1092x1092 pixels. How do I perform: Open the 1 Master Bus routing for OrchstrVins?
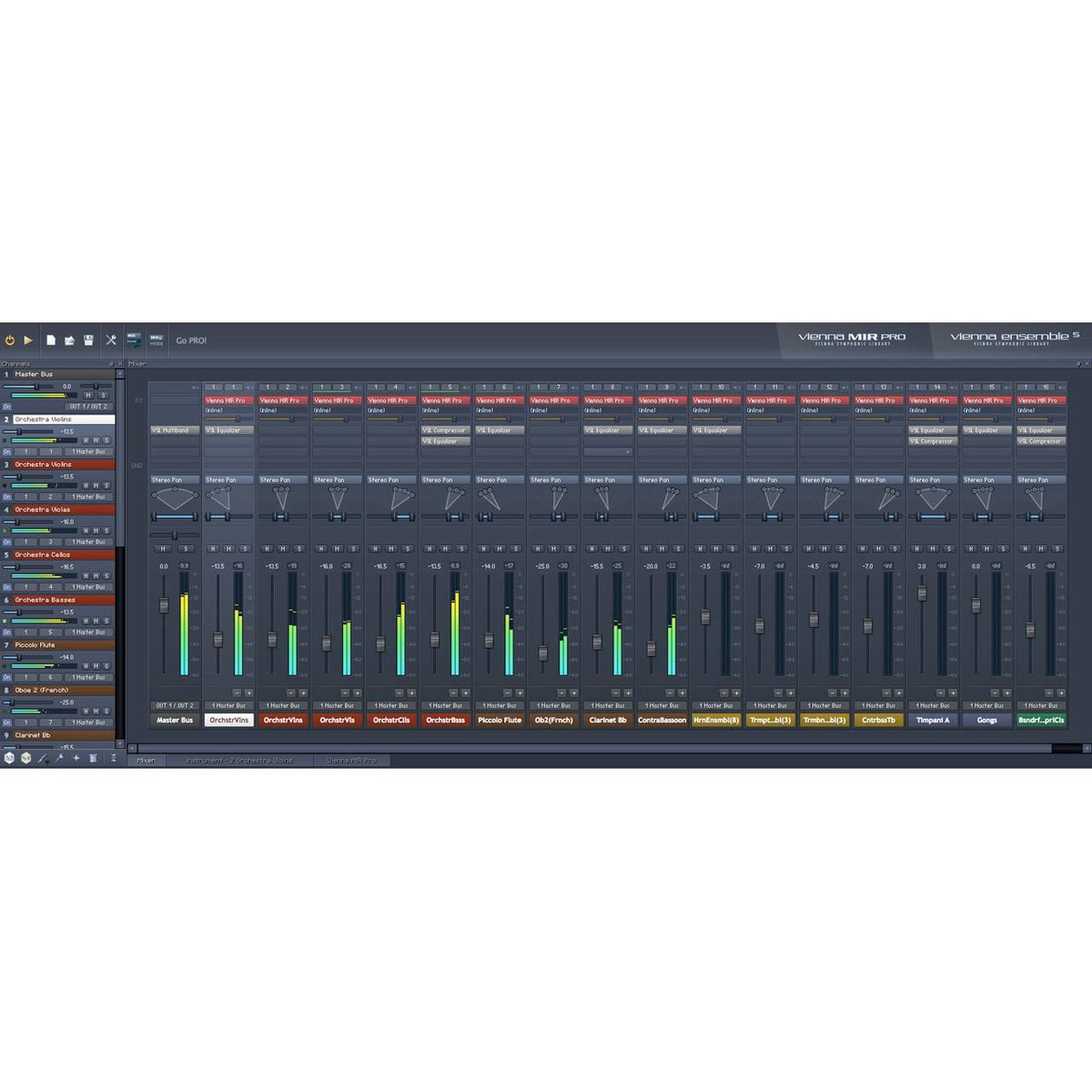tap(229, 705)
